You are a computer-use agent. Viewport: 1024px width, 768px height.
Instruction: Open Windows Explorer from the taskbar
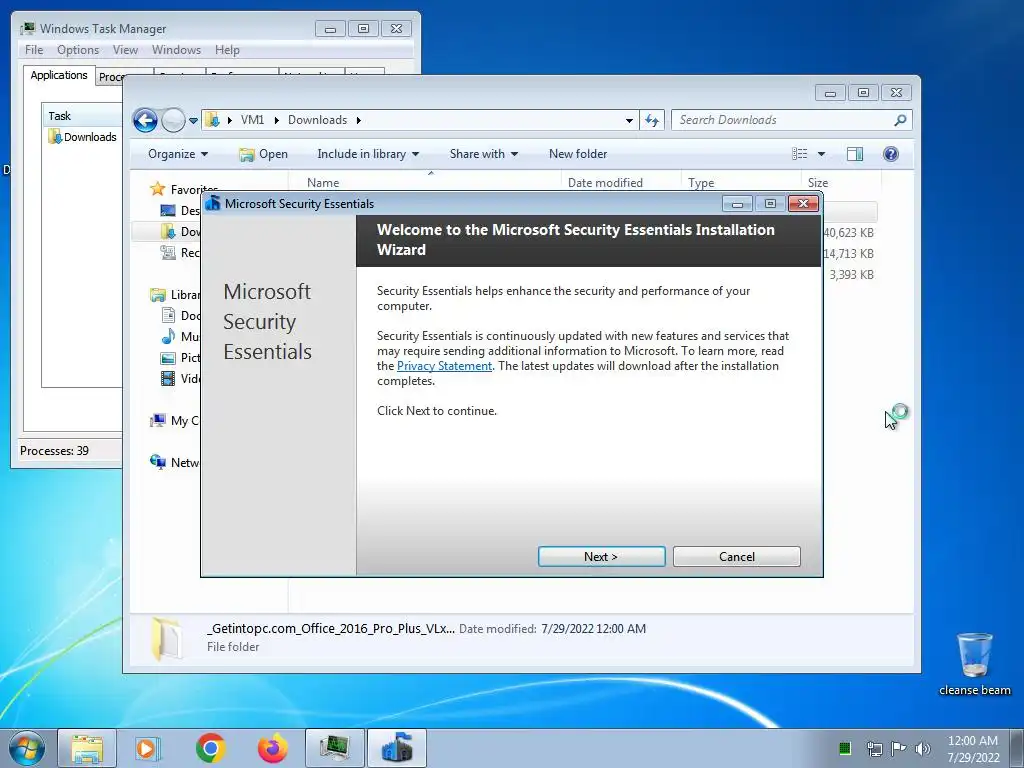point(87,748)
